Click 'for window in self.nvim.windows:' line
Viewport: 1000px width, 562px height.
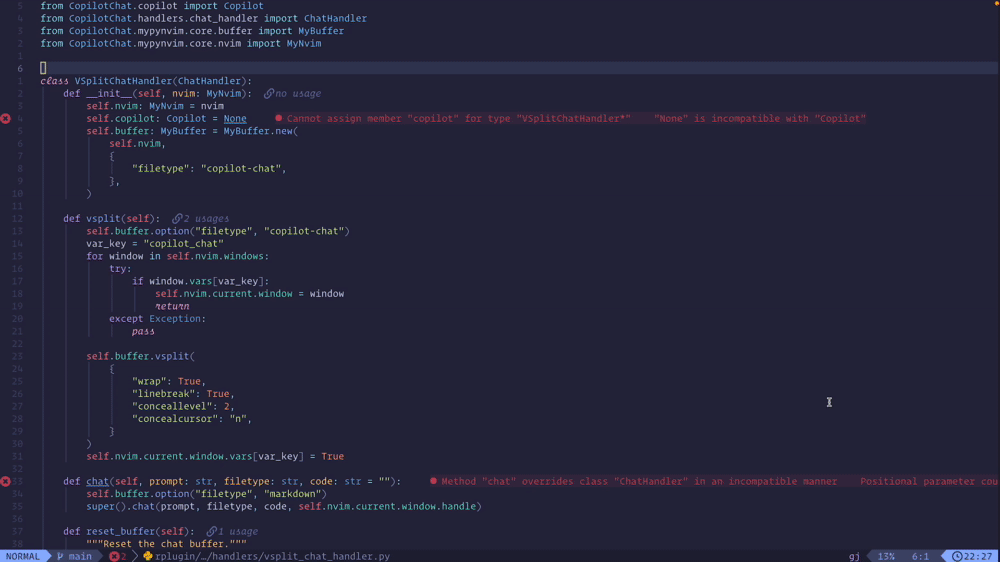[x=177, y=256]
